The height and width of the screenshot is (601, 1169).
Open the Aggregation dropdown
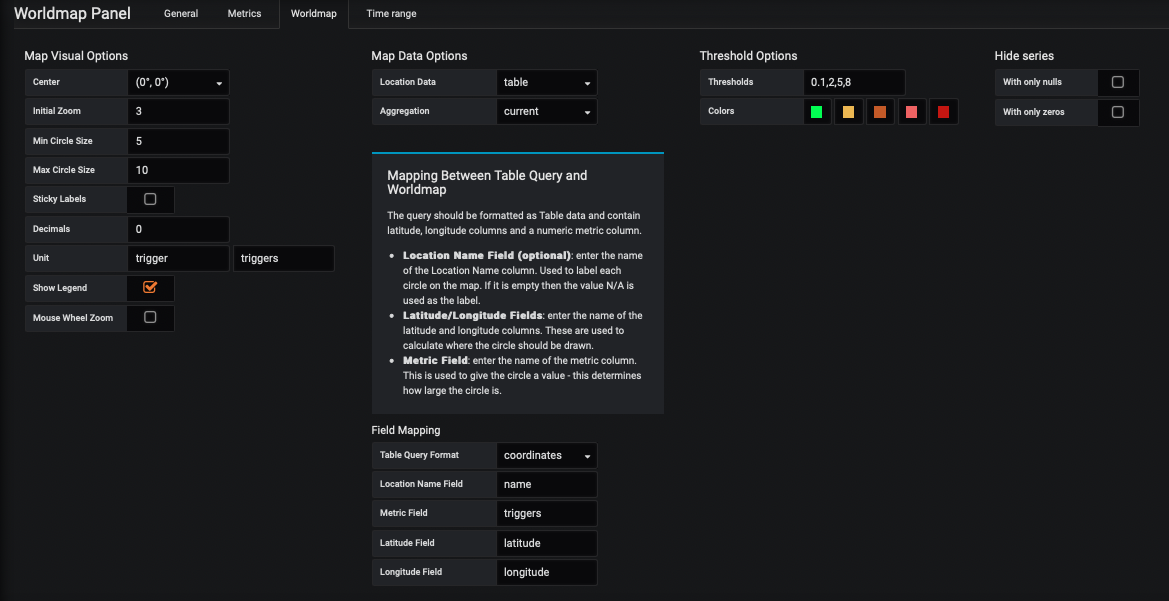pos(546,111)
